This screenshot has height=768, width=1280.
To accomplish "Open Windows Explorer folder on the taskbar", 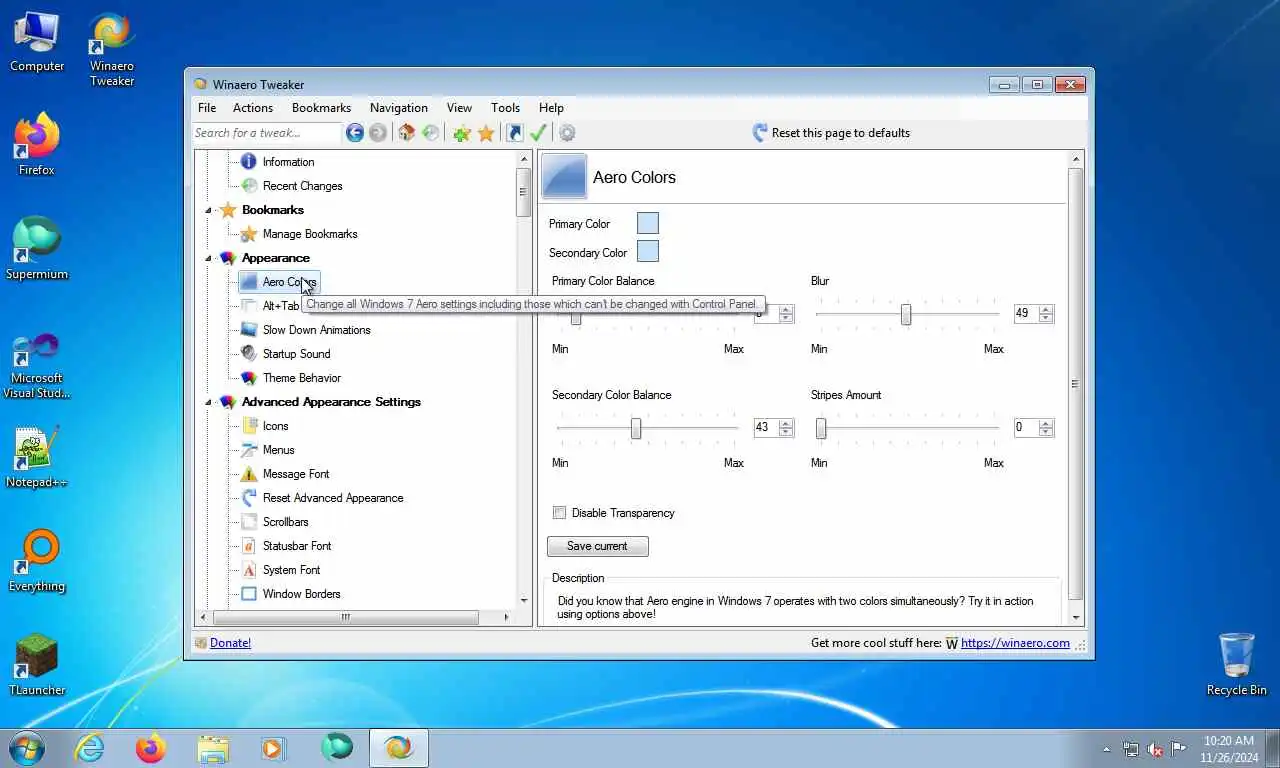I will [212, 748].
